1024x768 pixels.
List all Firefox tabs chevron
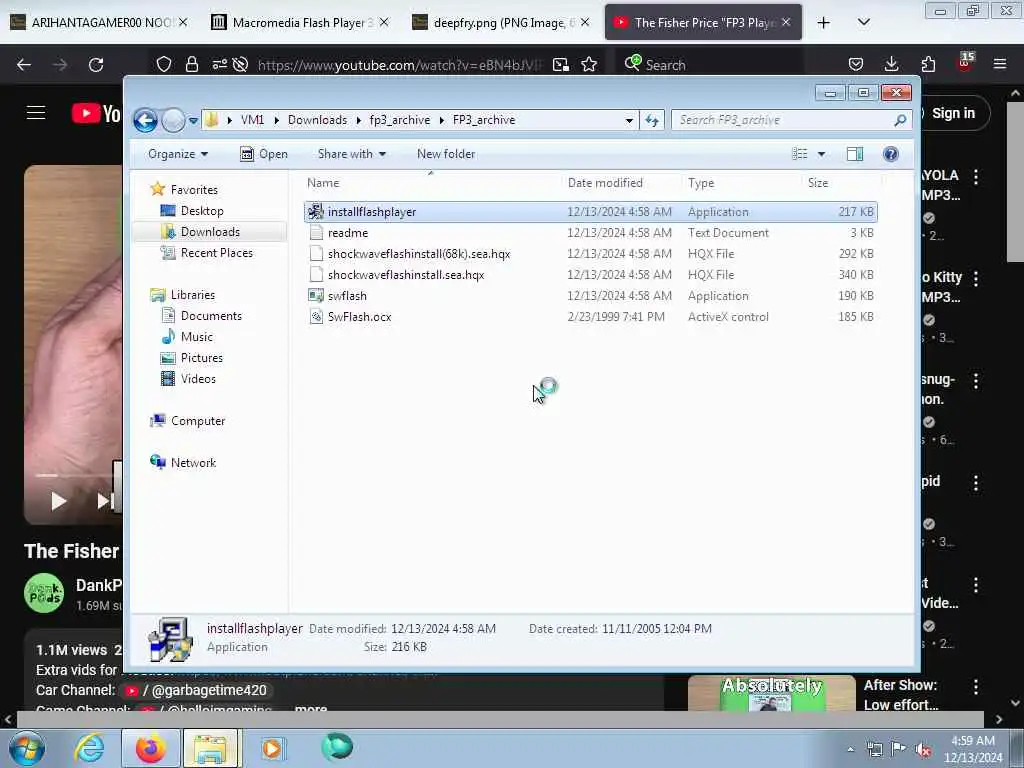tap(863, 22)
